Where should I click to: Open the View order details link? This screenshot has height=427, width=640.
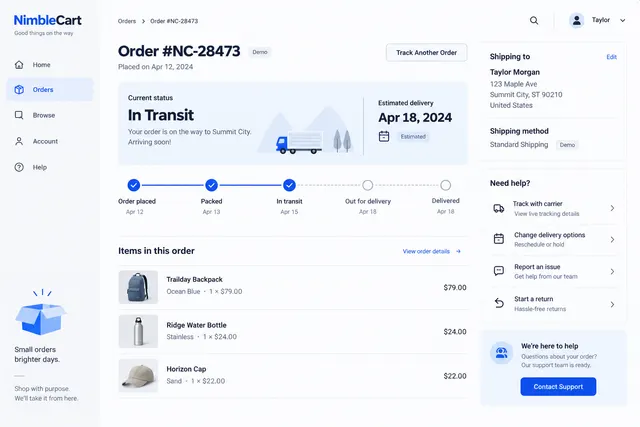(x=431, y=251)
